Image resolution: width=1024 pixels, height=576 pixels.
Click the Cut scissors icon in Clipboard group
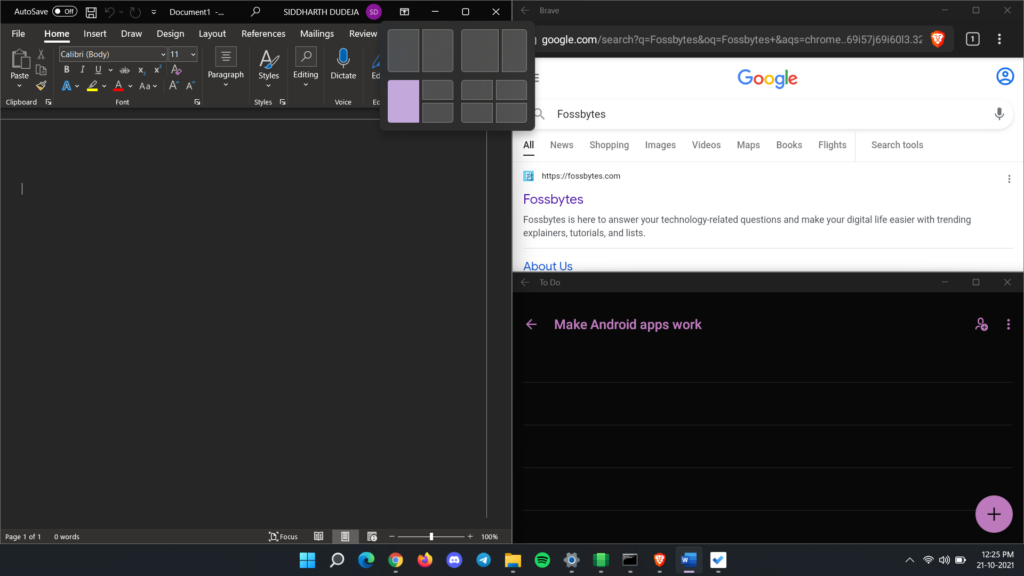coord(41,54)
